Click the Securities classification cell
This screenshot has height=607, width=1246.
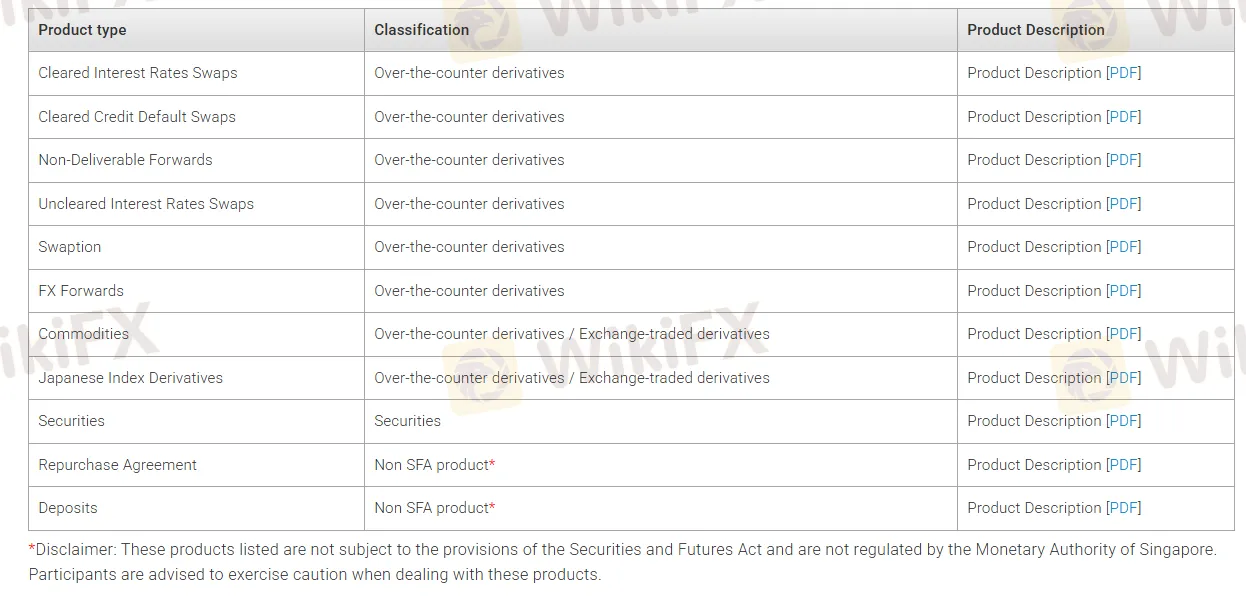[x=661, y=421]
